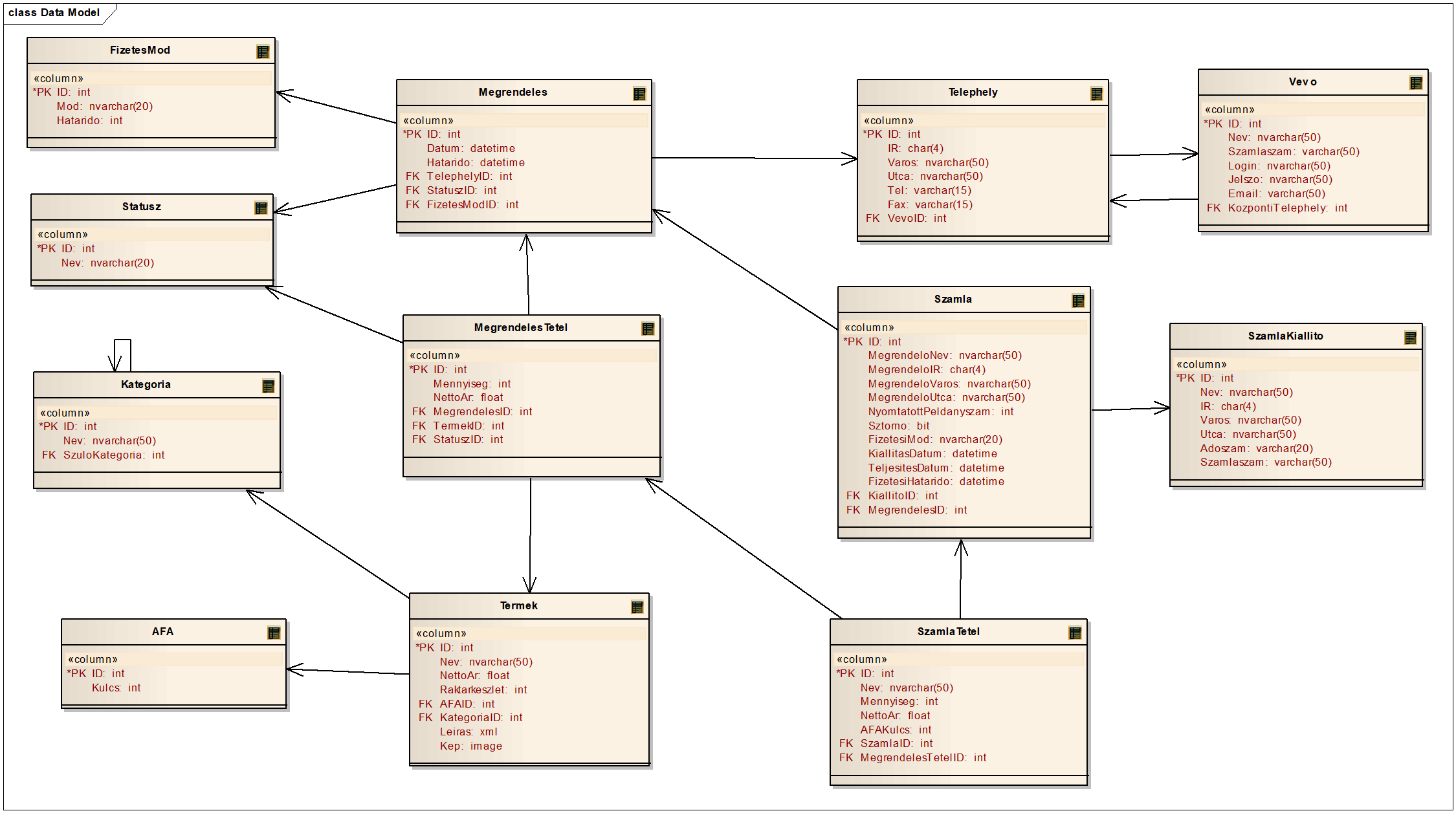This screenshot has width=1456, height=813.
Task: Select the FizetesMod table title
Action: [140, 50]
